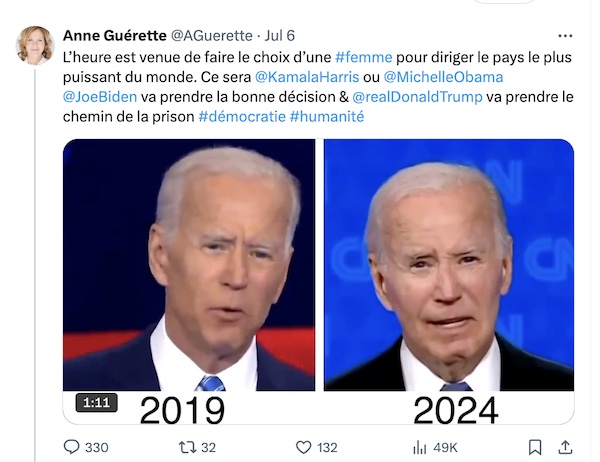Play the 2019 versus 2024 video
The width and height of the screenshot is (600, 462).
click(318, 281)
